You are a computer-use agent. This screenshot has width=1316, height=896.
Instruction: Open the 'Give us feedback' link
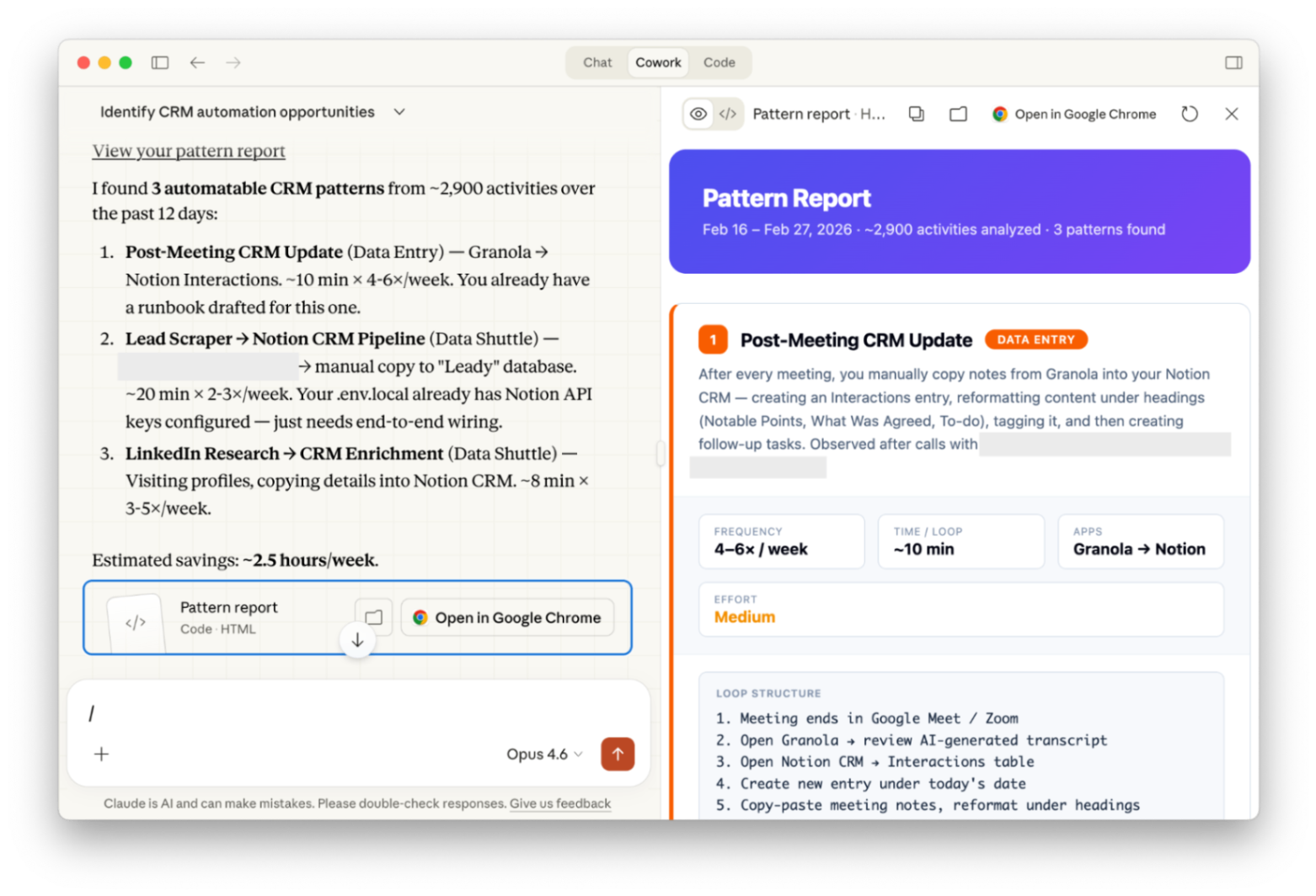click(x=560, y=803)
